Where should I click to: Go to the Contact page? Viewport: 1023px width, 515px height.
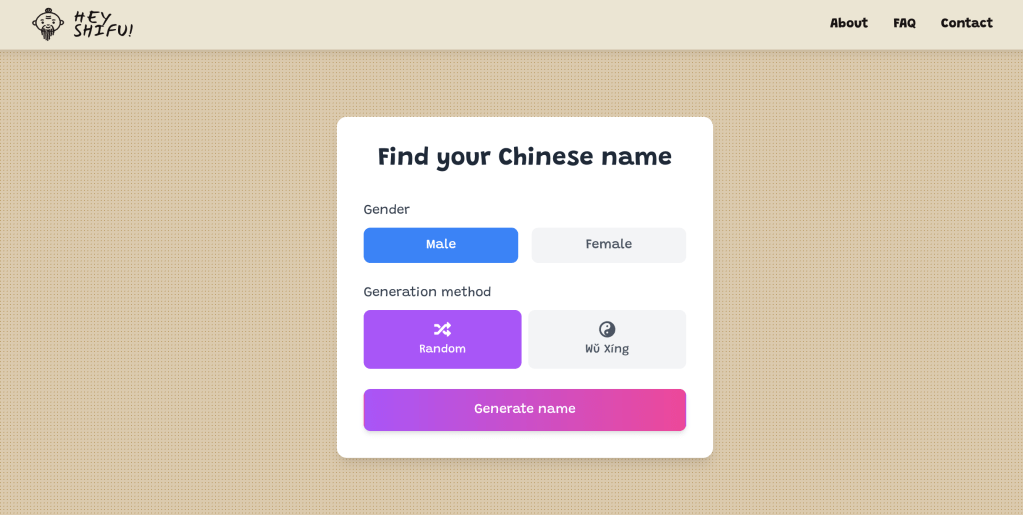click(x=966, y=23)
